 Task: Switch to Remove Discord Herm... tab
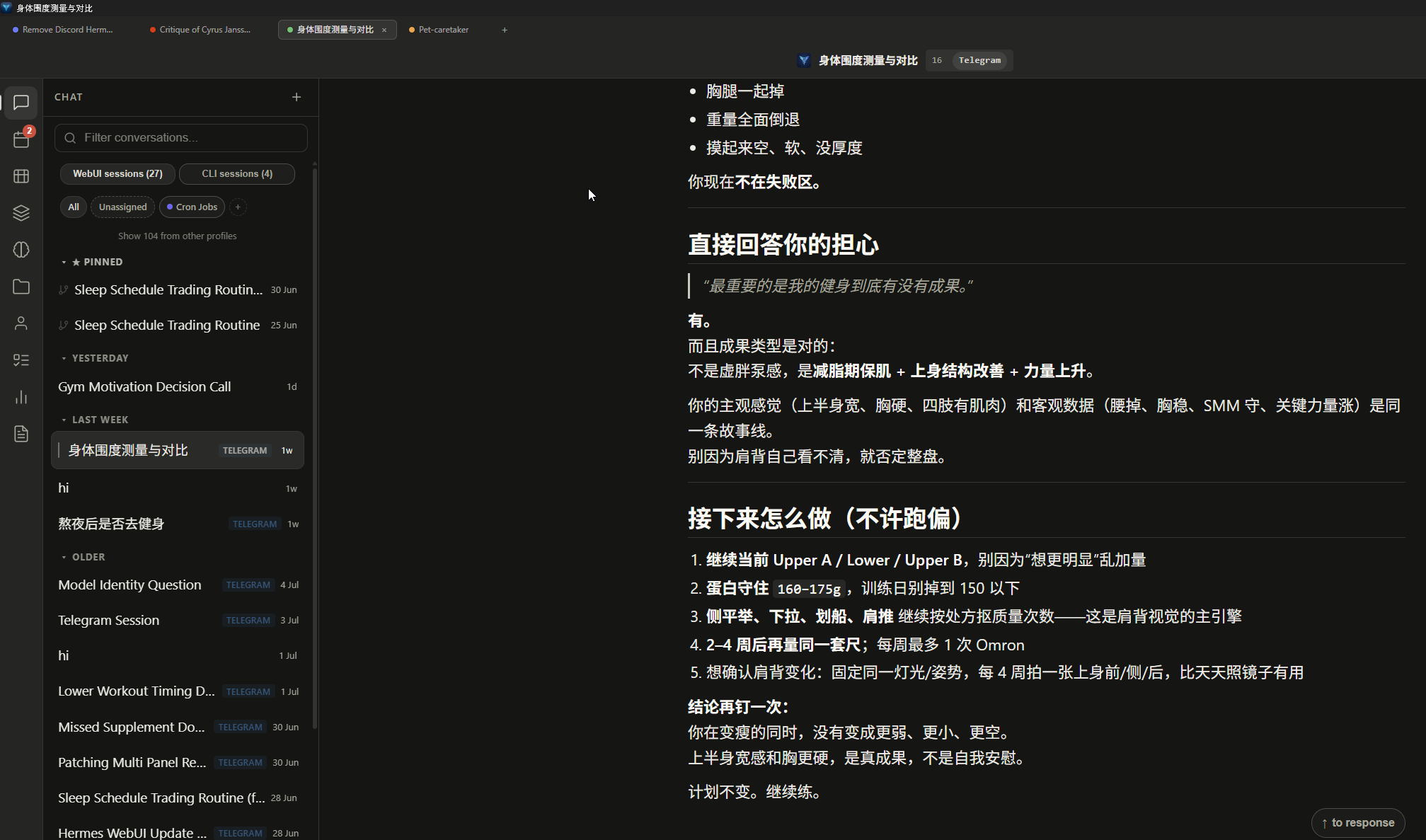(63, 30)
